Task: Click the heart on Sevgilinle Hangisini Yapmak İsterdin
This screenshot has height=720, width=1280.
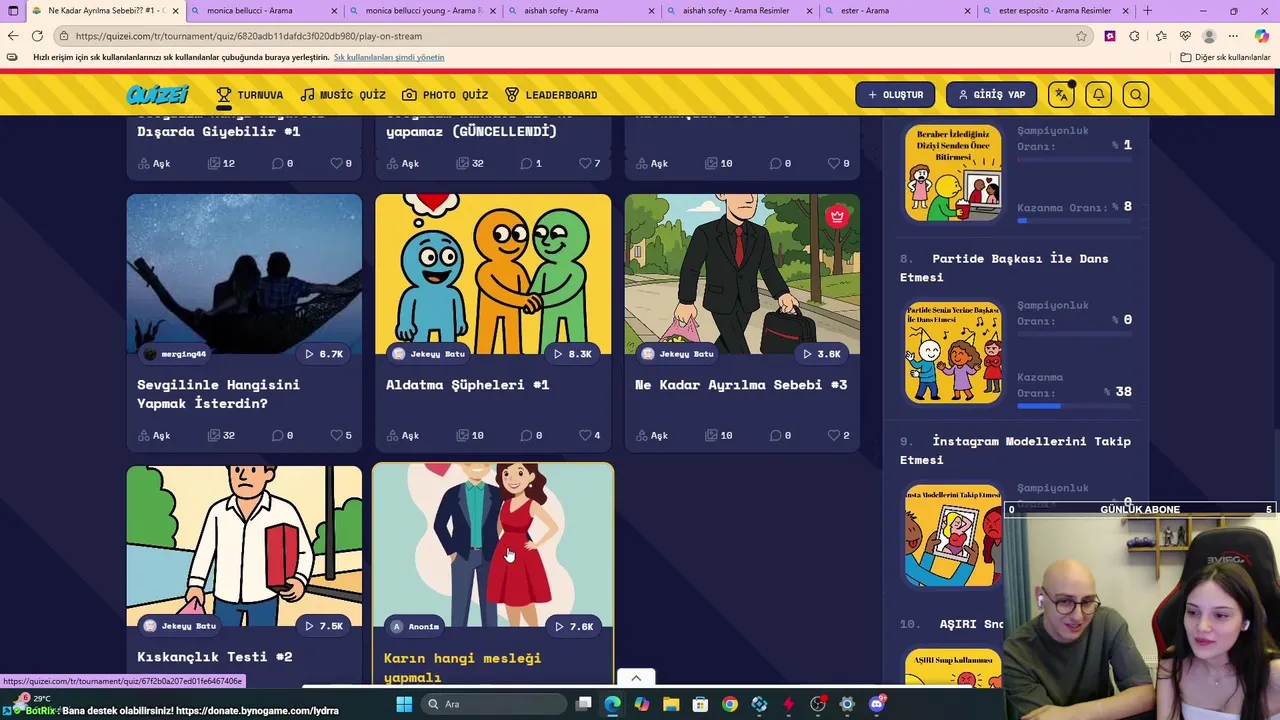Action: coord(336,435)
